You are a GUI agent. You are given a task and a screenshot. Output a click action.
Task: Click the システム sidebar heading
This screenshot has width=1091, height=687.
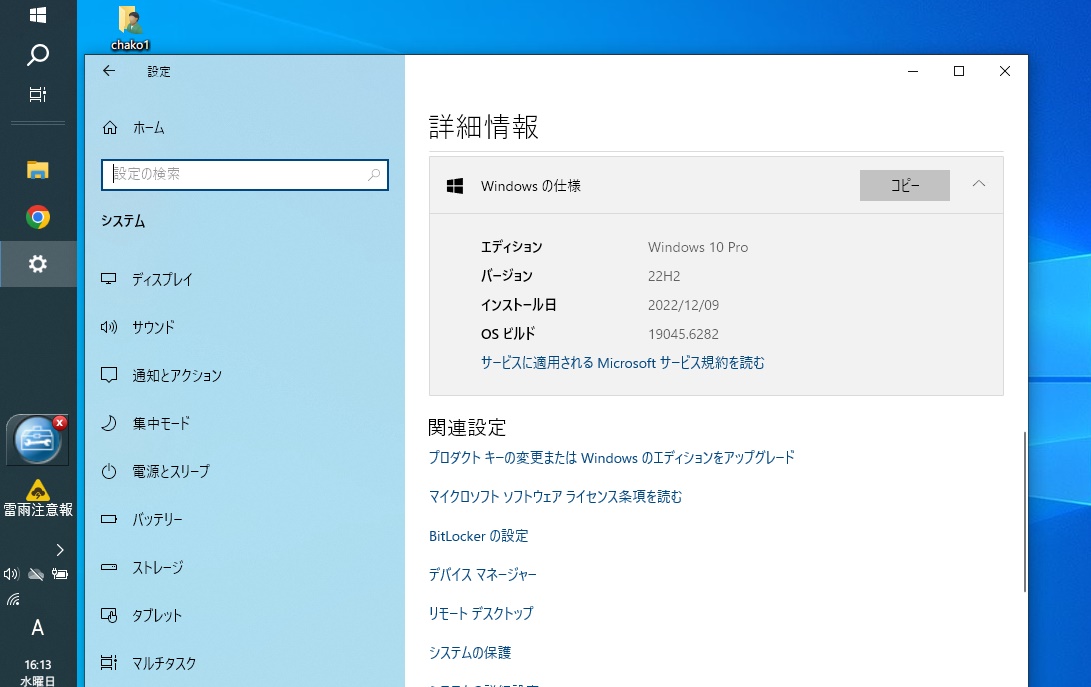123,221
